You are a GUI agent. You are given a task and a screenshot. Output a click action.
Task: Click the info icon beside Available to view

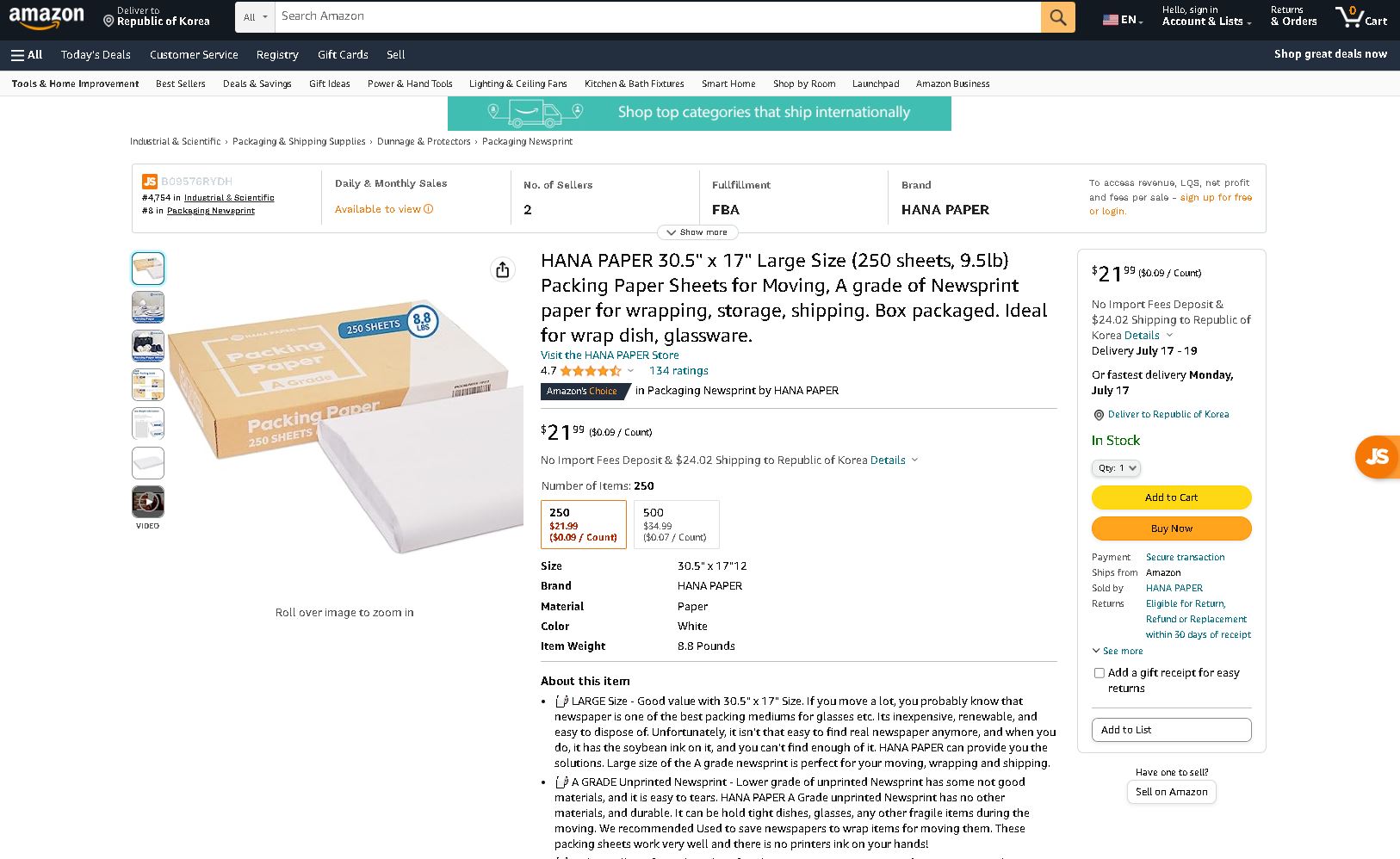click(x=429, y=209)
